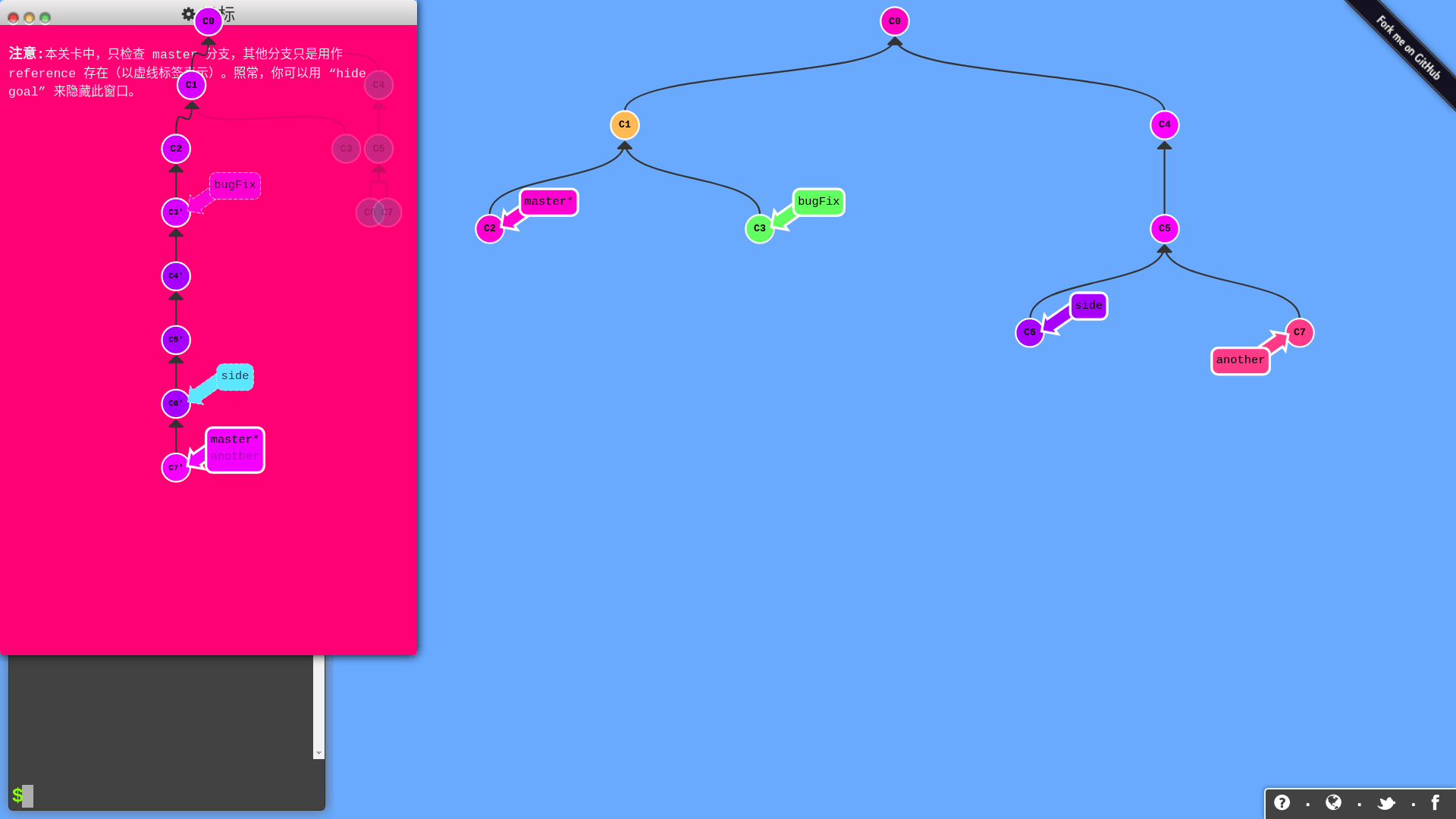Click the settings gear icon
The width and height of the screenshot is (1456, 819).
(x=187, y=13)
